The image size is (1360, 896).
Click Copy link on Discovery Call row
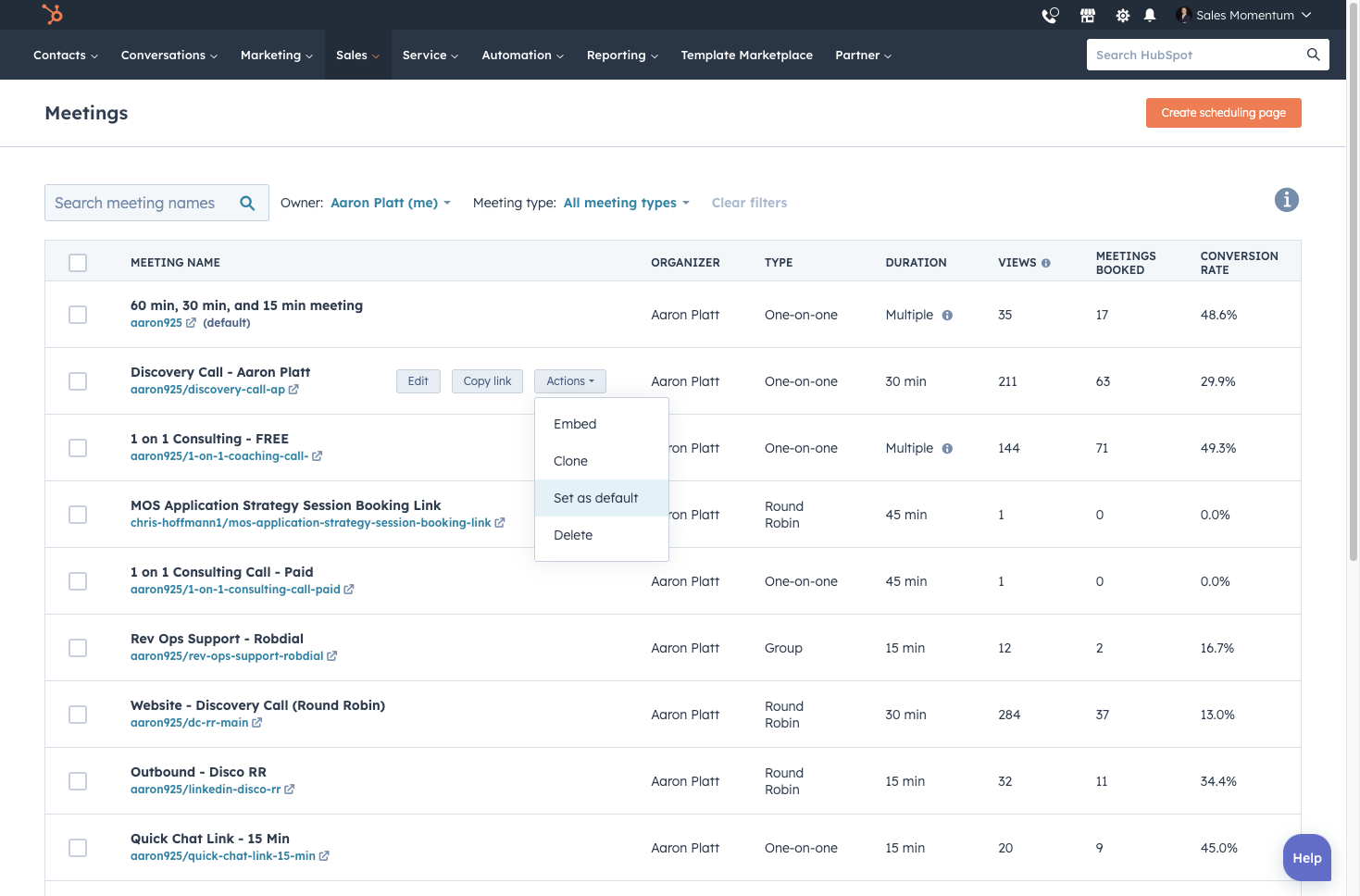point(488,381)
